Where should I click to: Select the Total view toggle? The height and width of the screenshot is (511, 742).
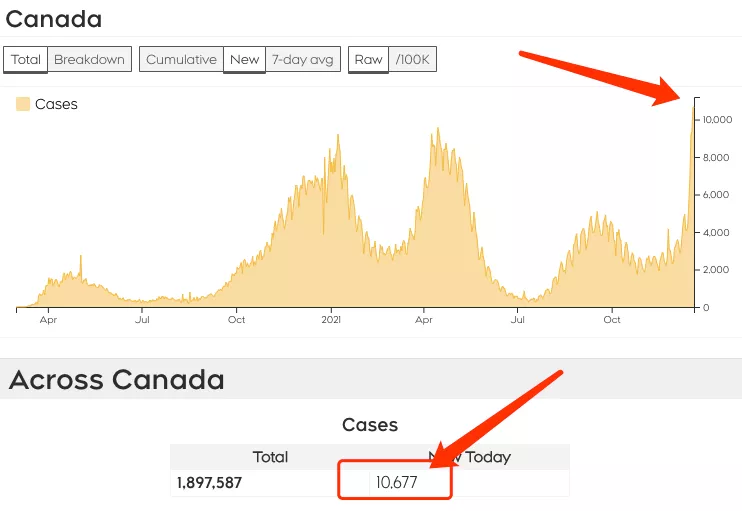pyautogui.click(x=26, y=59)
